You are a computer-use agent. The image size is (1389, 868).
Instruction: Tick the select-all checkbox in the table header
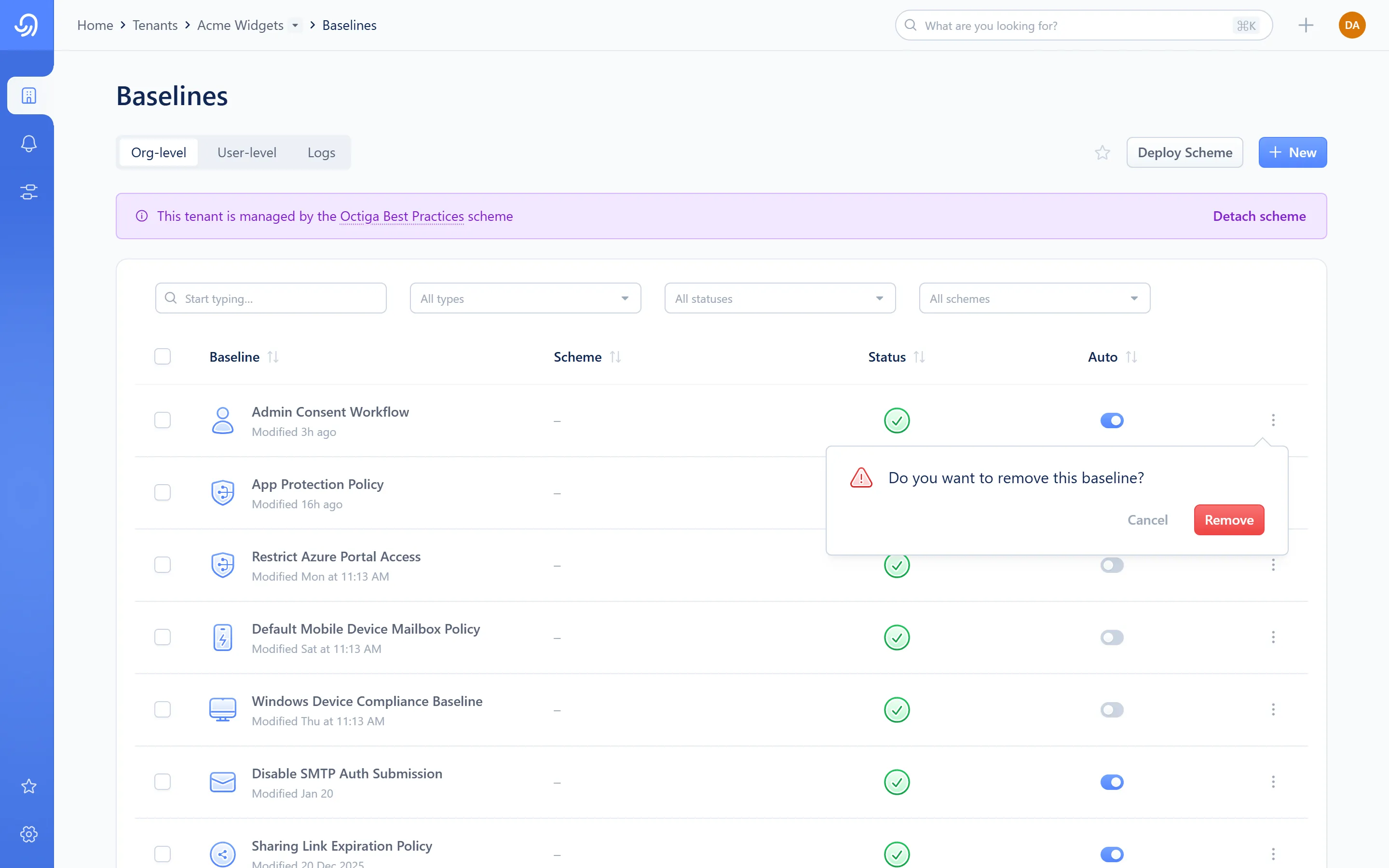tap(163, 356)
